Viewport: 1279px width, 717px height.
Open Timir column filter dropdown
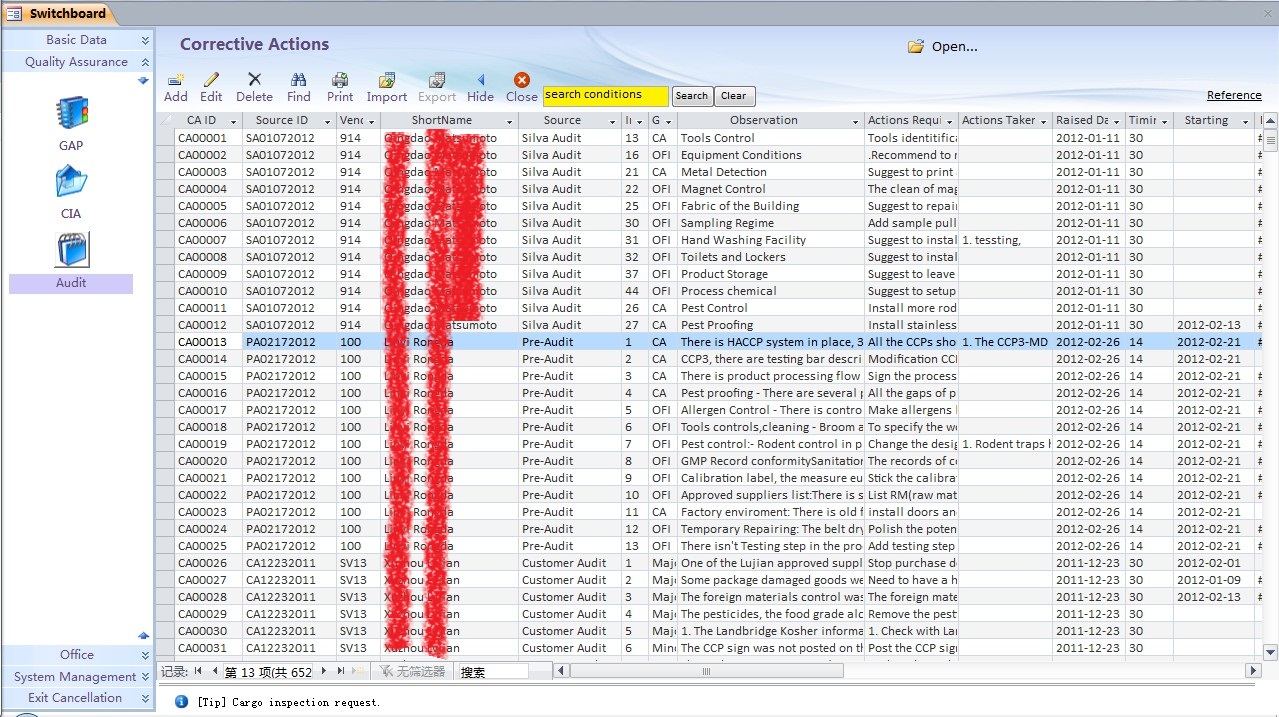tap(1164, 121)
